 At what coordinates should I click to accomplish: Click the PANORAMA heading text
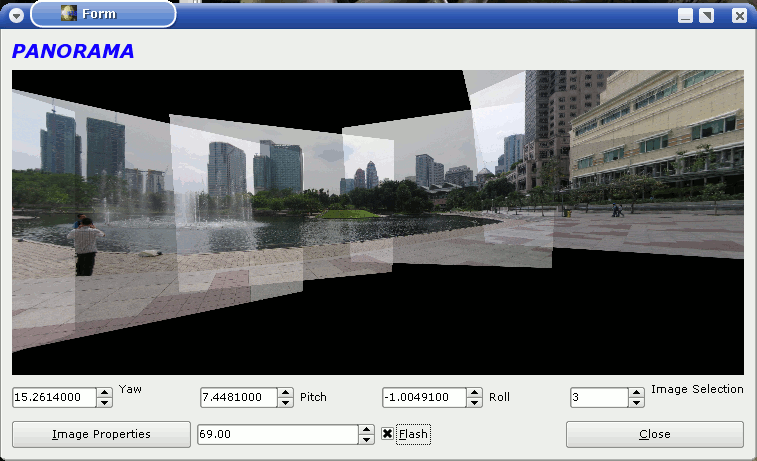73,51
